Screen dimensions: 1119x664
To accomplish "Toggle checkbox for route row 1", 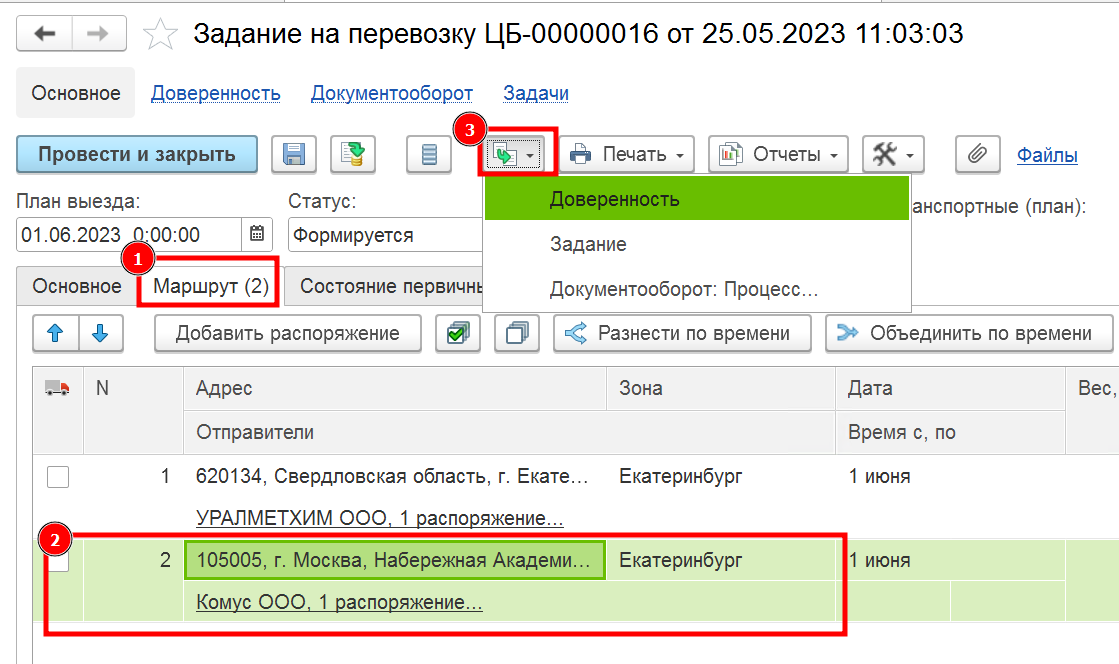I will point(58,476).
